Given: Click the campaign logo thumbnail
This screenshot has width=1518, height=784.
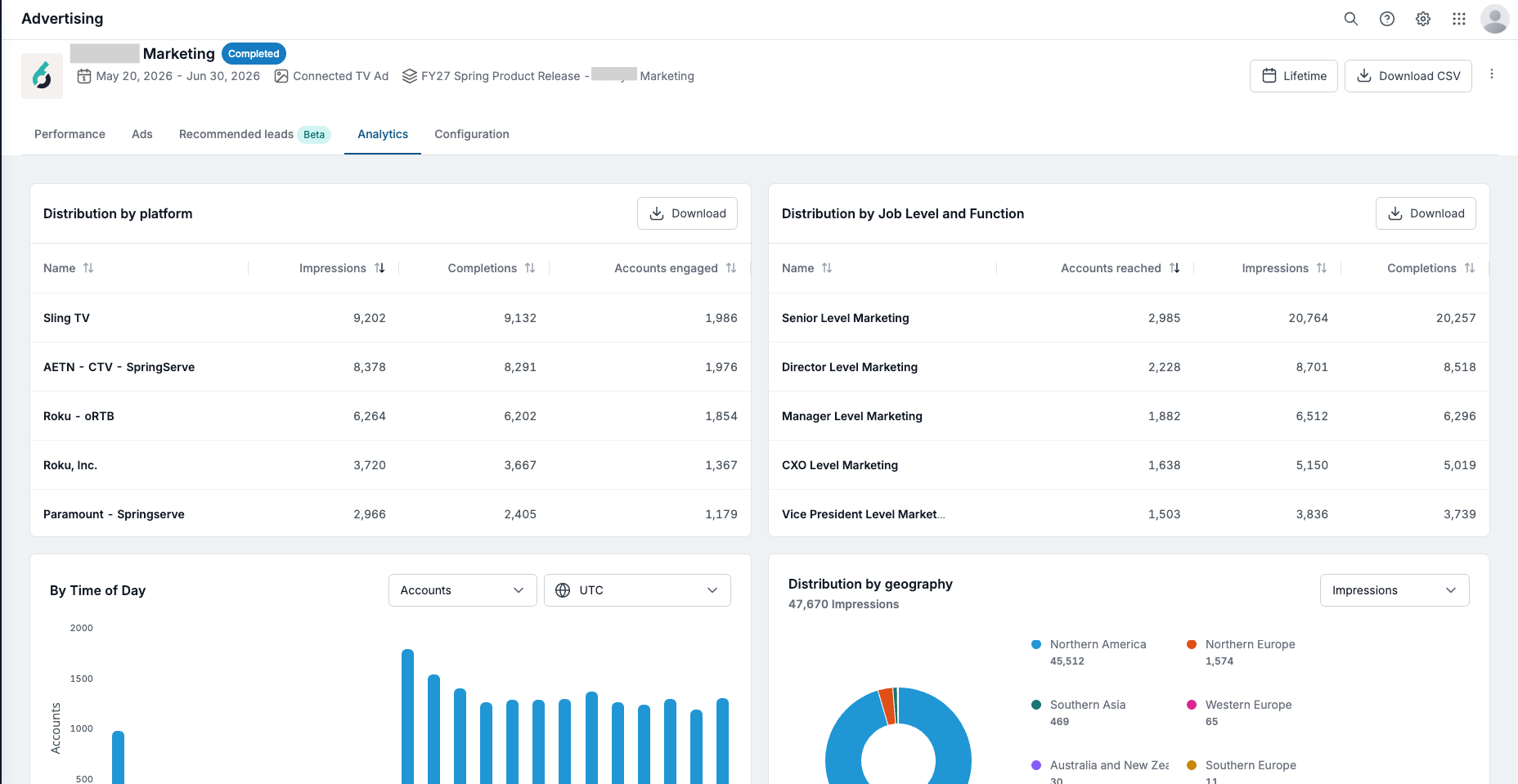Looking at the screenshot, I should pyautogui.click(x=42, y=76).
